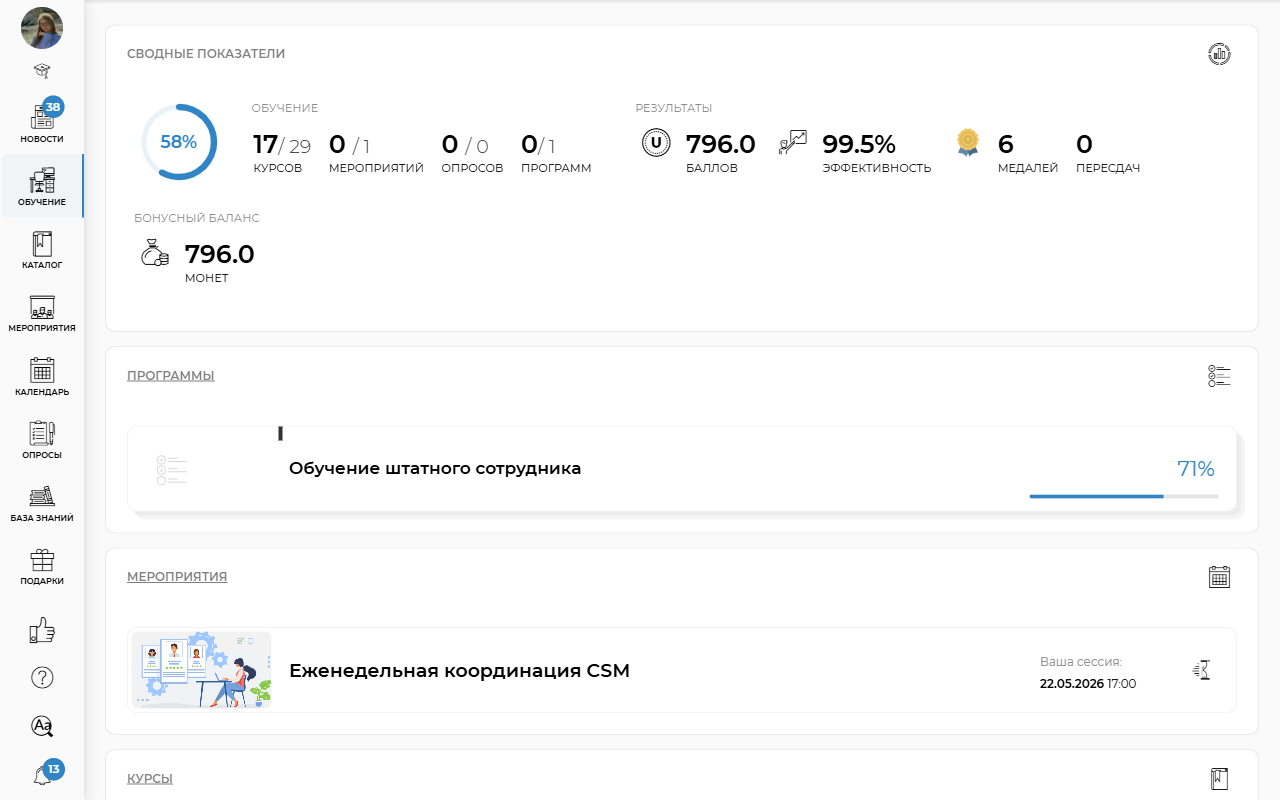Open Каталог in the sidebar

coord(42,250)
